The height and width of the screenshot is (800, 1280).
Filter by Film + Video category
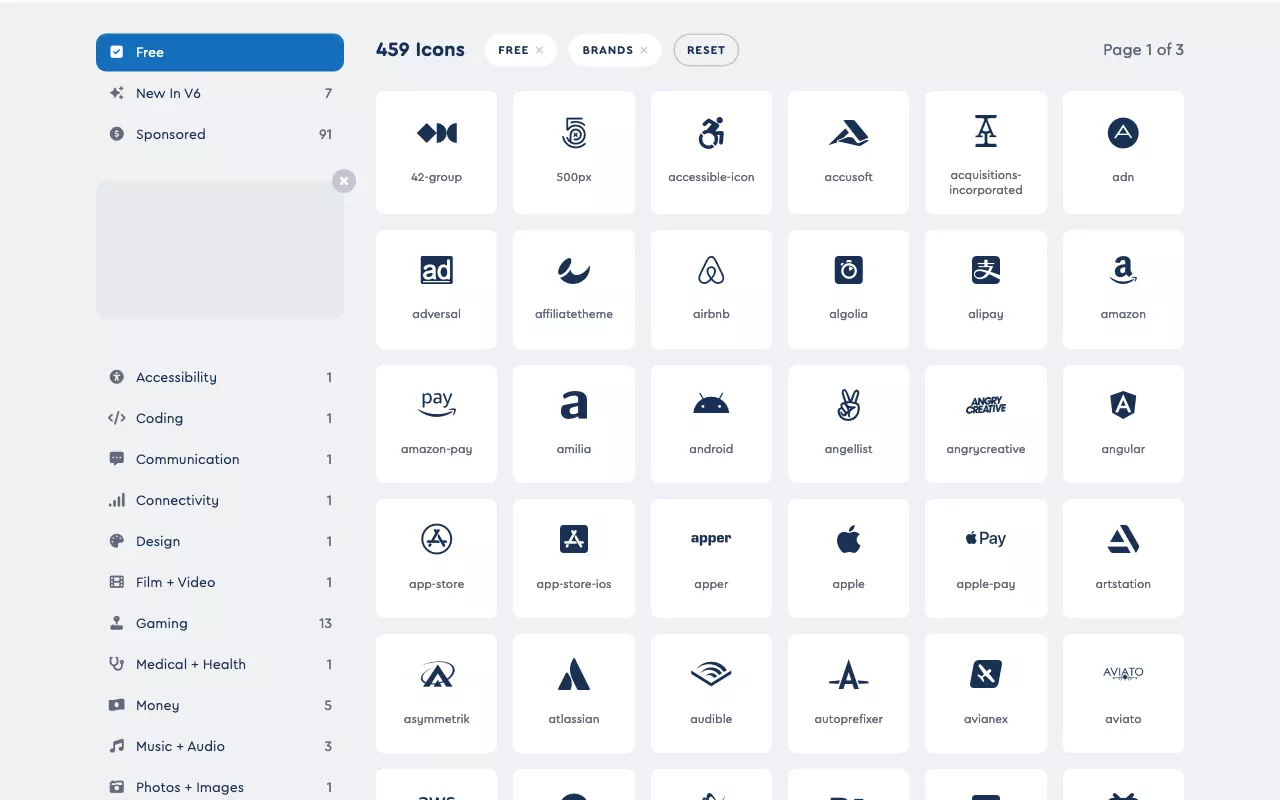pos(220,582)
